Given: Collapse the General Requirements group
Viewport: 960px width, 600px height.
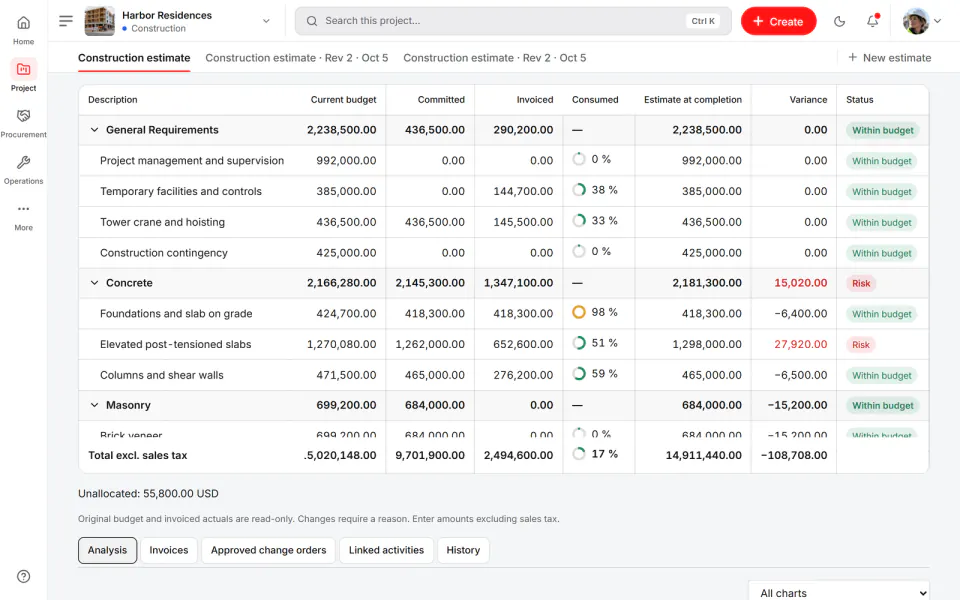Looking at the screenshot, I should point(94,130).
